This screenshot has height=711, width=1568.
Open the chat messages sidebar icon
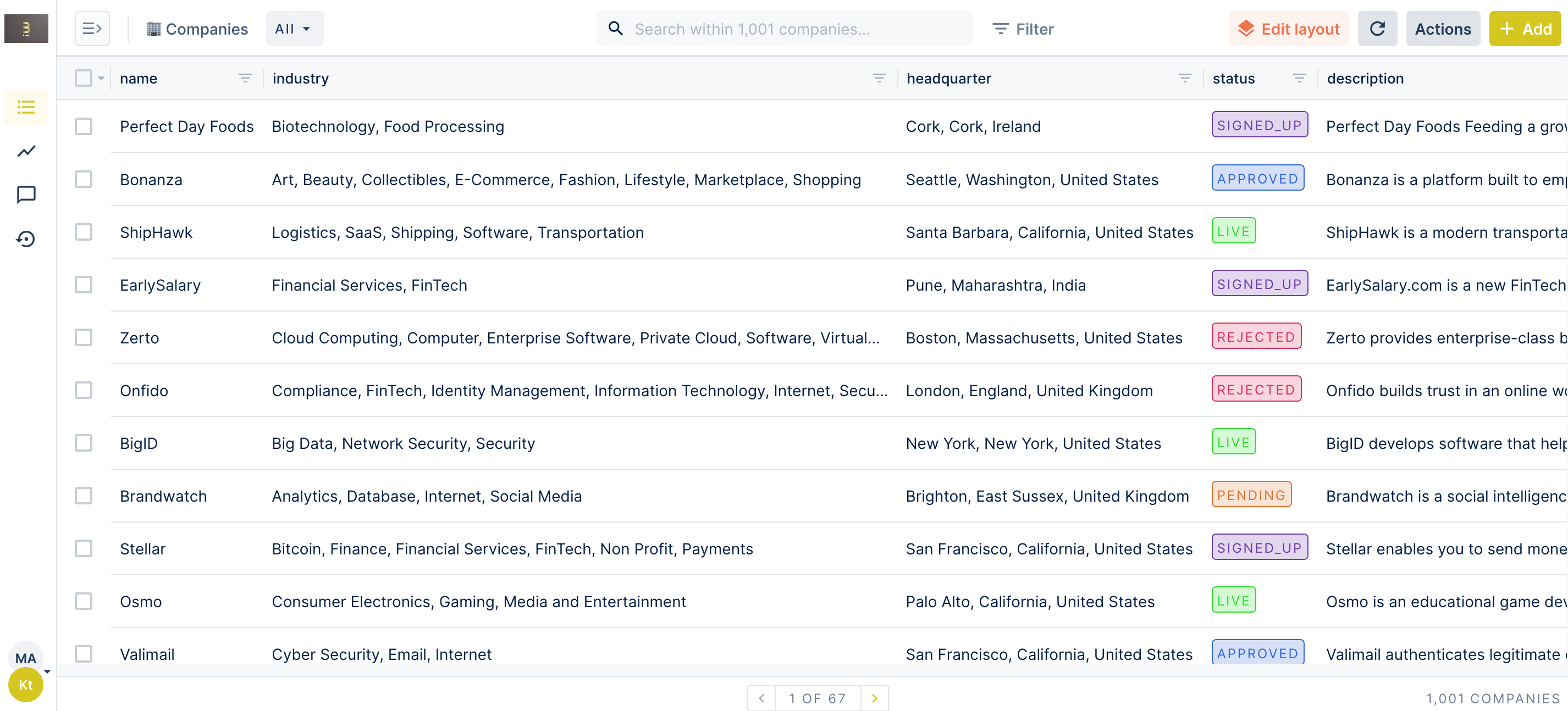point(26,195)
